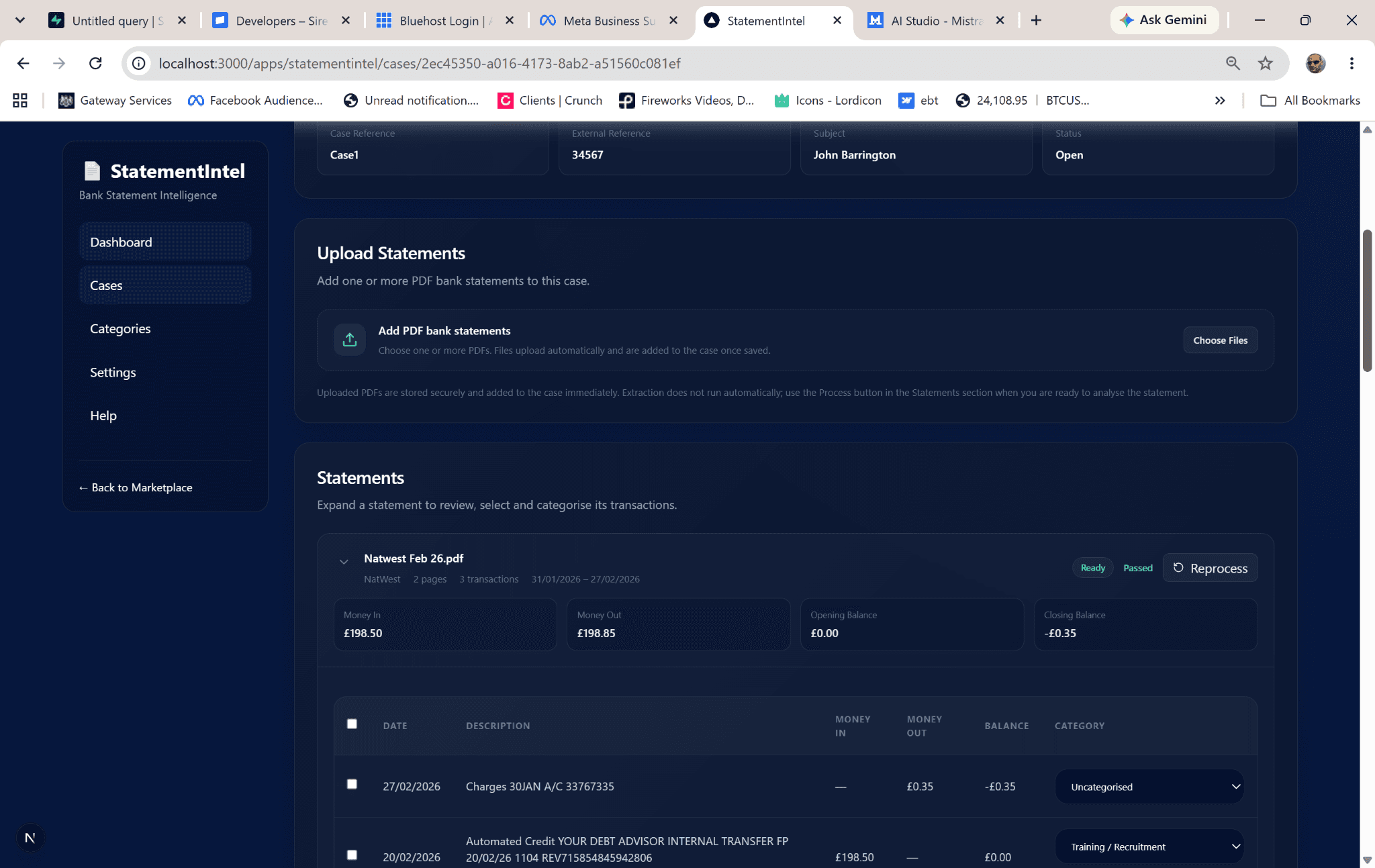Open the Cases sidebar item
Screen dimensions: 1375x868
[165, 285]
